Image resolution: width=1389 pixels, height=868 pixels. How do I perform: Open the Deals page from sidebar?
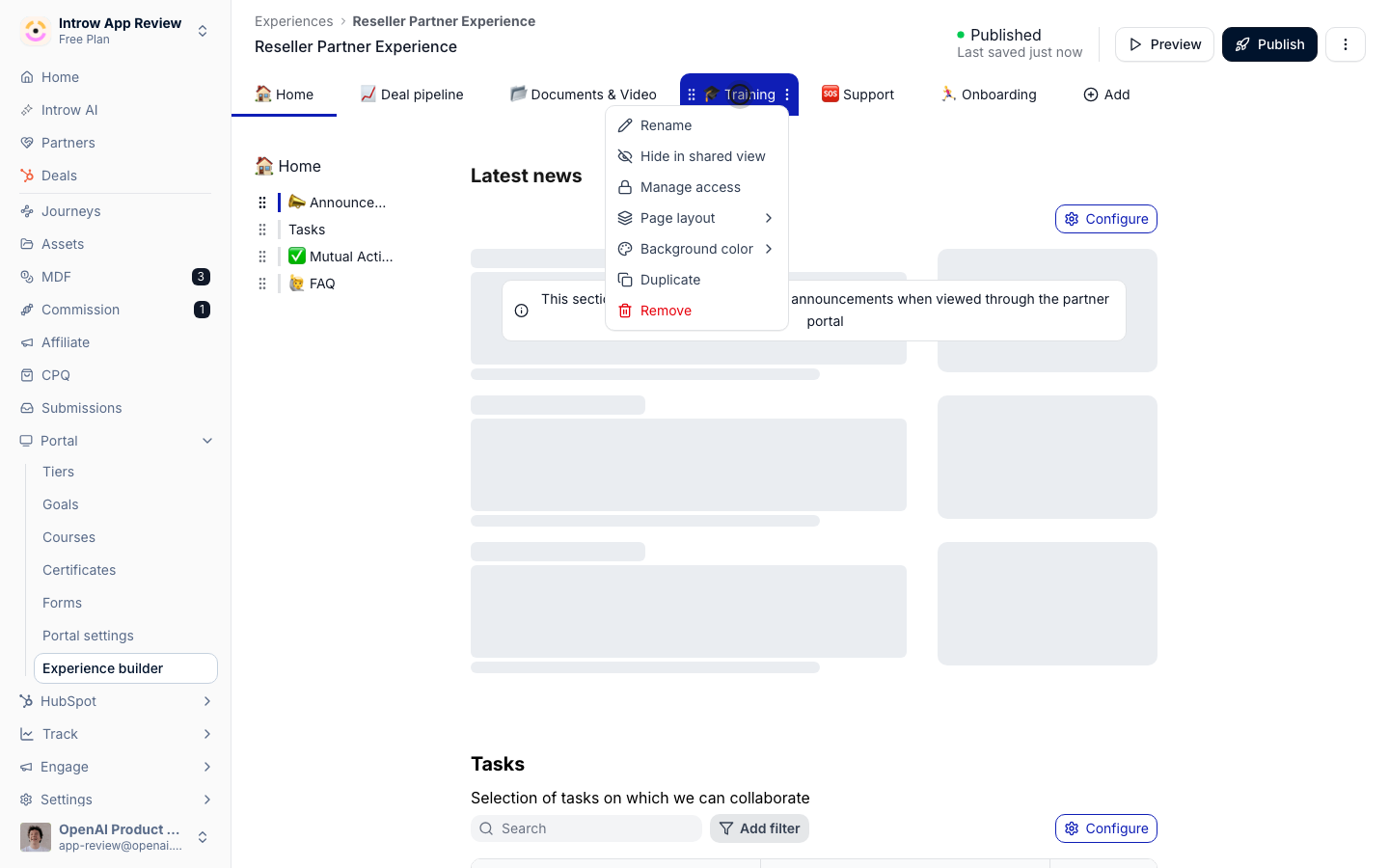(116, 176)
